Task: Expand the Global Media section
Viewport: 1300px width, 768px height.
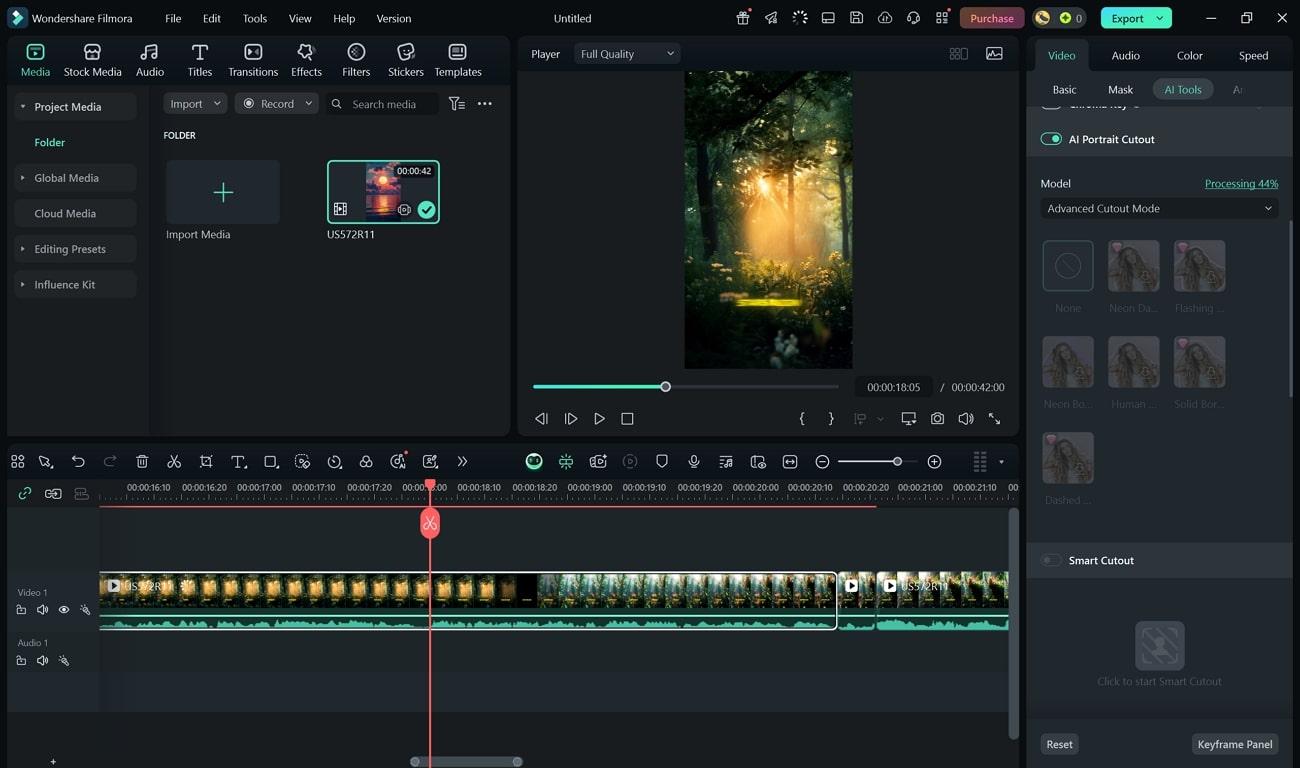Action: coord(22,178)
